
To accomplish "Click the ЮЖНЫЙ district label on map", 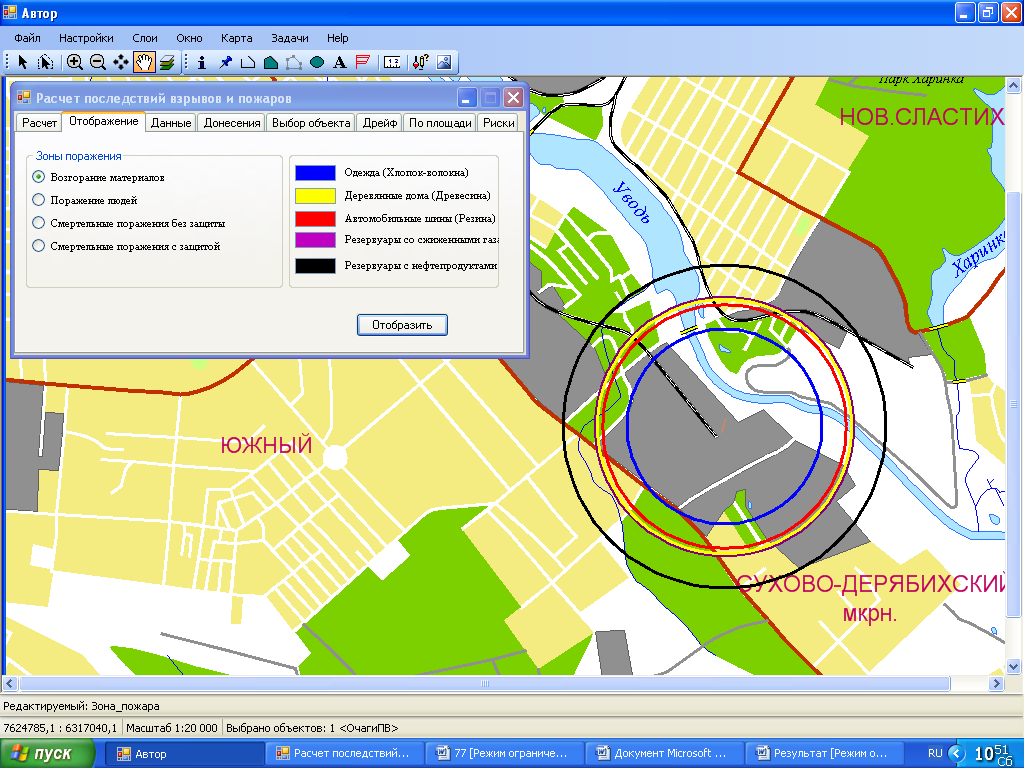I will 266,445.
